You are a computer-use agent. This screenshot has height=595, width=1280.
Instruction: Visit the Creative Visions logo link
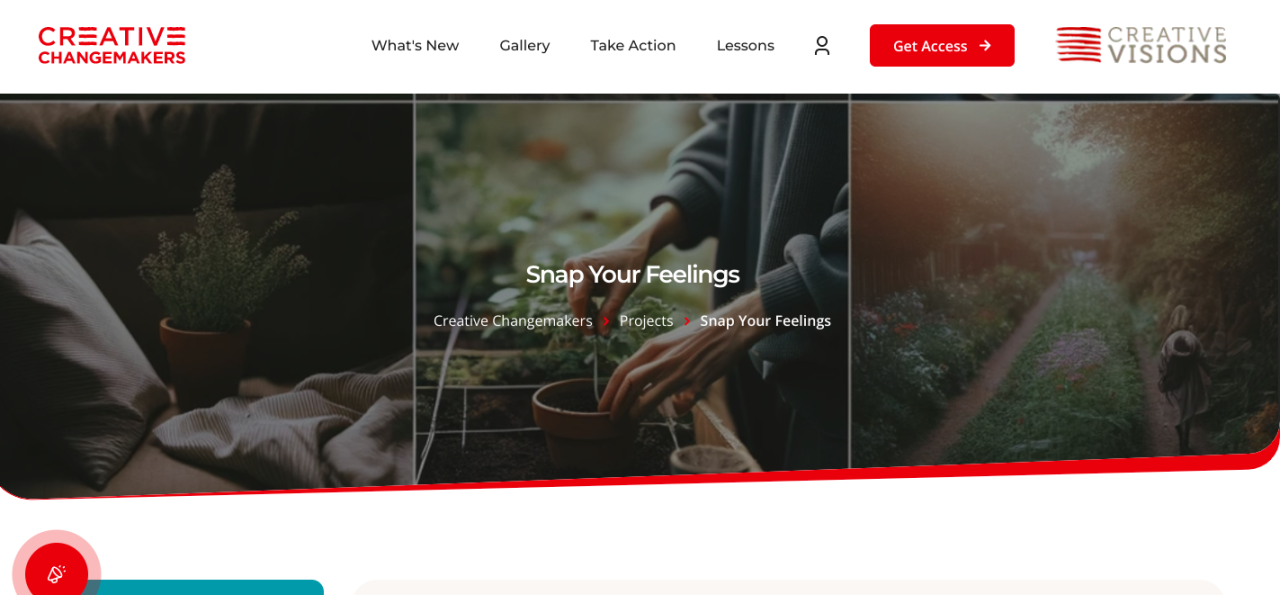(1141, 45)
